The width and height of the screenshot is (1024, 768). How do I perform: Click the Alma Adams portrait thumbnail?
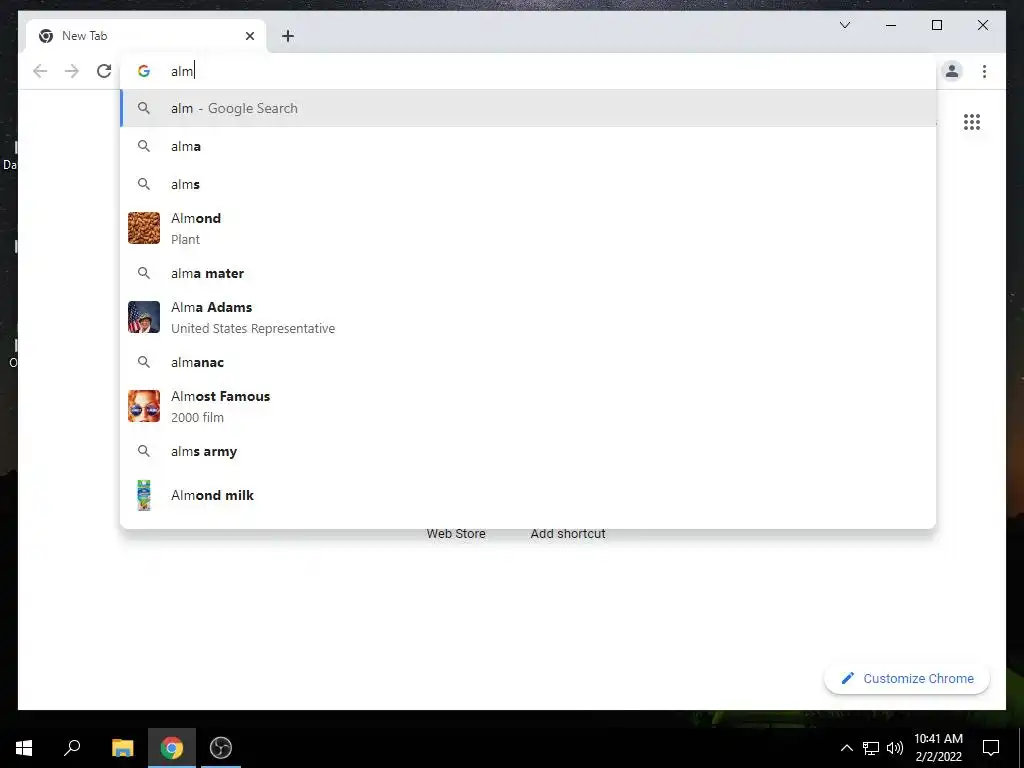click(144, 317)
